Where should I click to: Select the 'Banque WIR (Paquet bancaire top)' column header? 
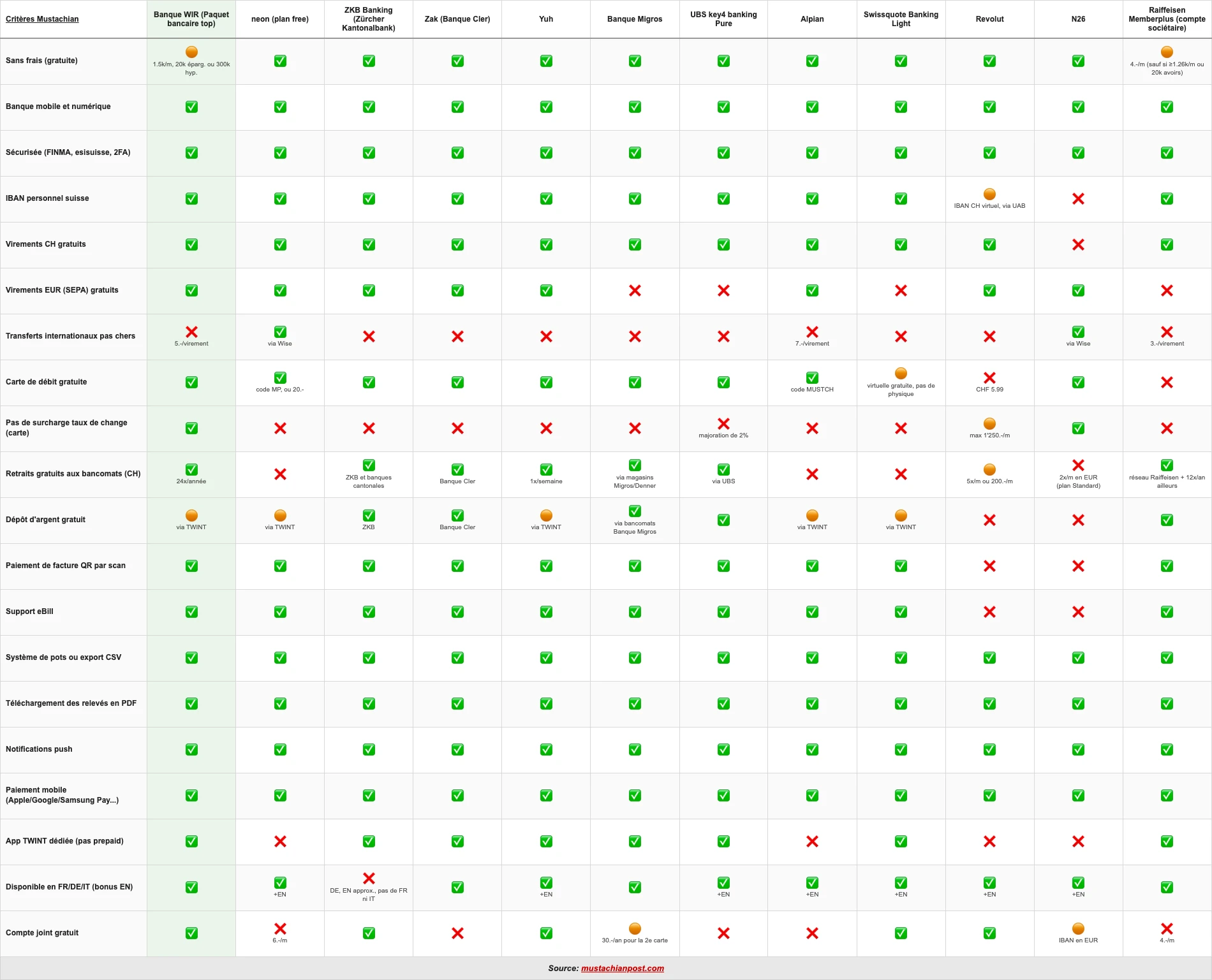pyautogui.click(x=191, y=19)
